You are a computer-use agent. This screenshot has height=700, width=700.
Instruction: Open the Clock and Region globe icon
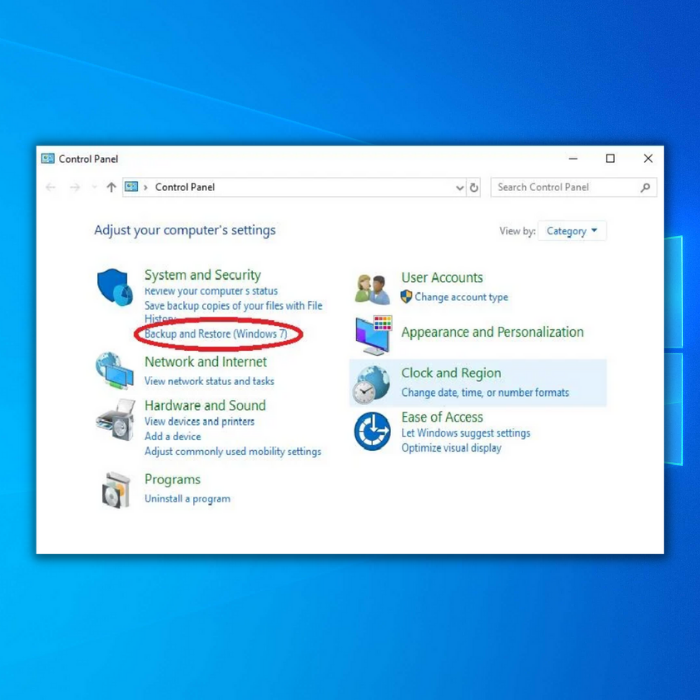[x=371, y=384]
